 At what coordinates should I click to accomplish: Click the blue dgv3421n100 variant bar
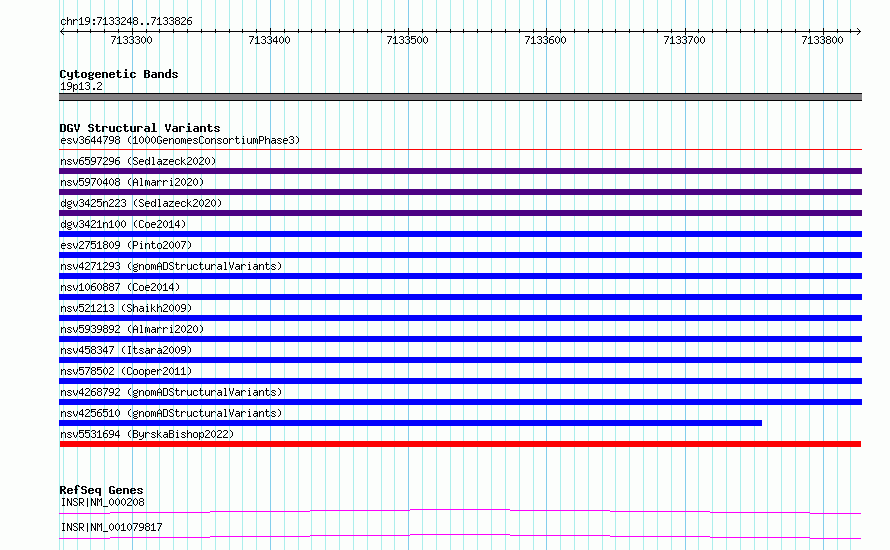(x=460, y=234)
